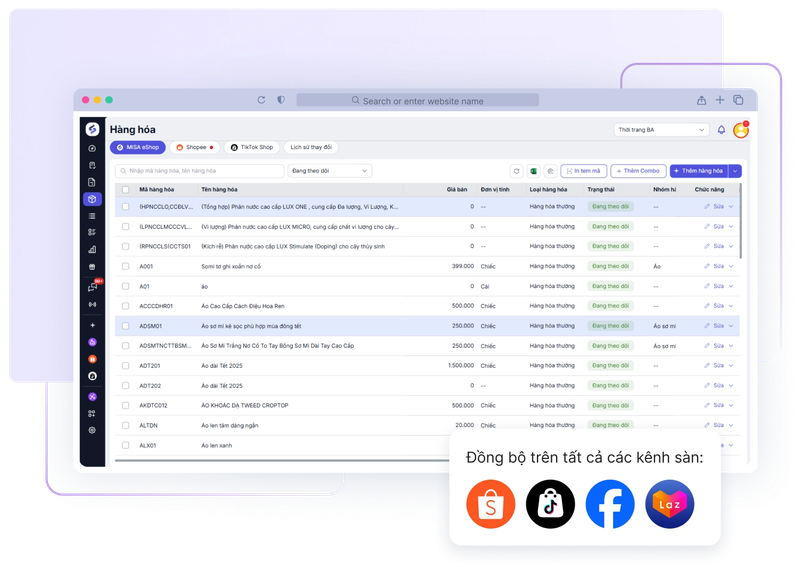Open the Đang theo dõi status filter dropdown

coord(330,171)
